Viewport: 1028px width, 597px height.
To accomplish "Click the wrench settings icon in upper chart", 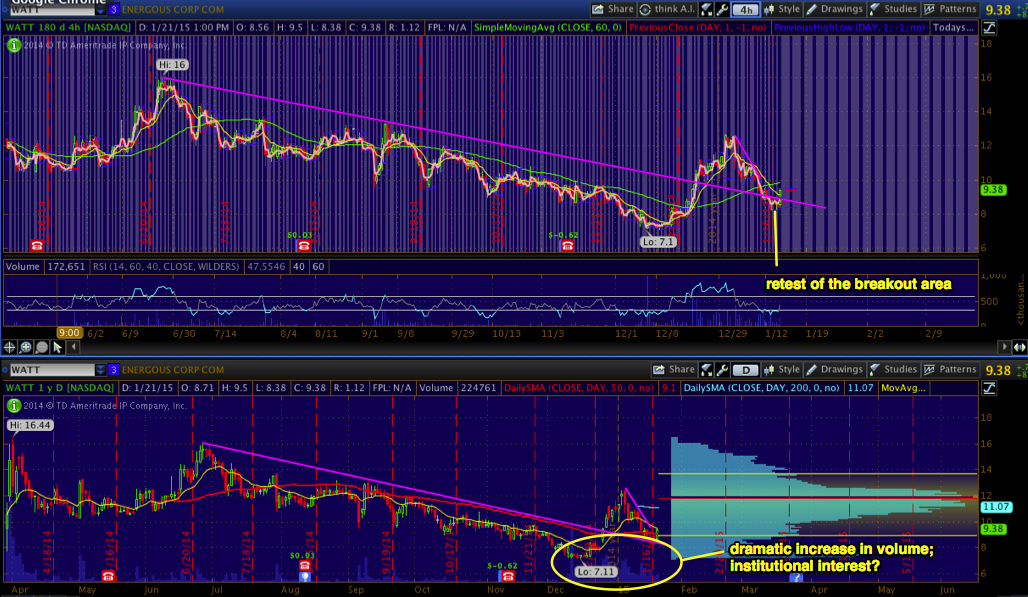I will tap(721, 9).
